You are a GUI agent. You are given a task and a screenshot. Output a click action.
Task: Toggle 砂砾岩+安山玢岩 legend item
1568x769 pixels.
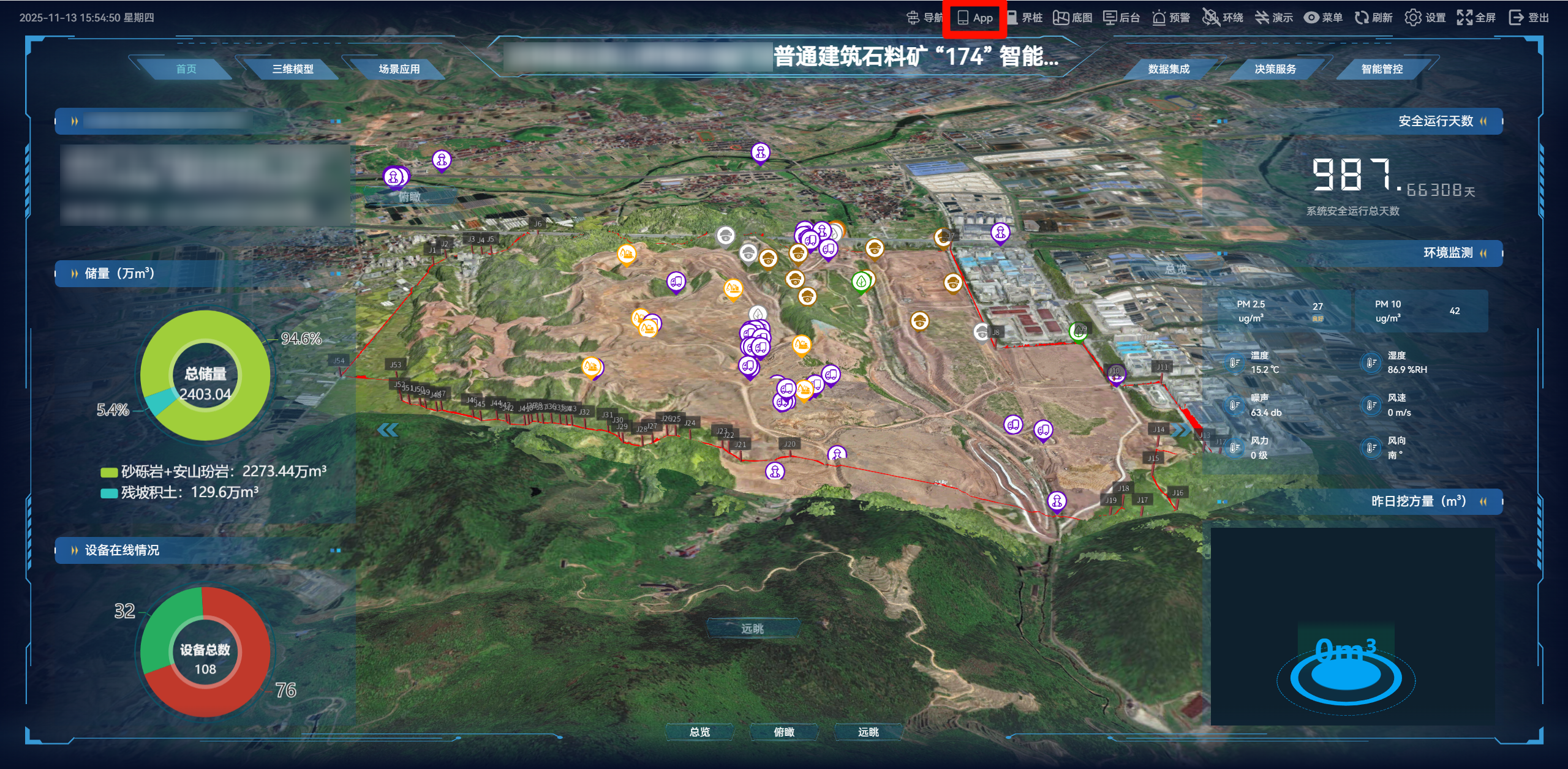[x=109, y=472]
